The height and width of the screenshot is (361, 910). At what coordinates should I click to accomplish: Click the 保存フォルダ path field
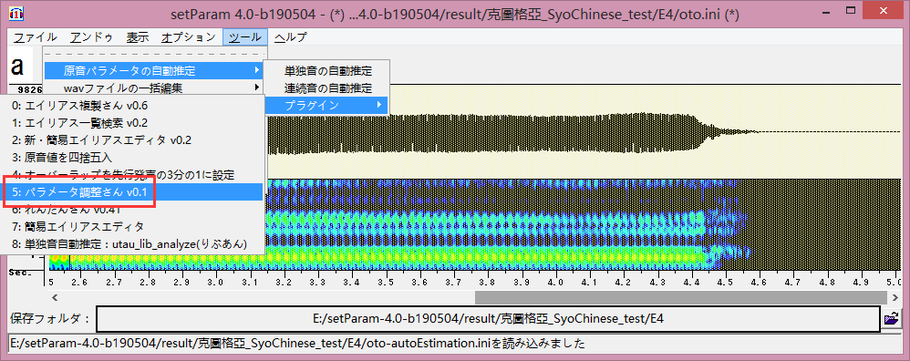coord(488,319)
